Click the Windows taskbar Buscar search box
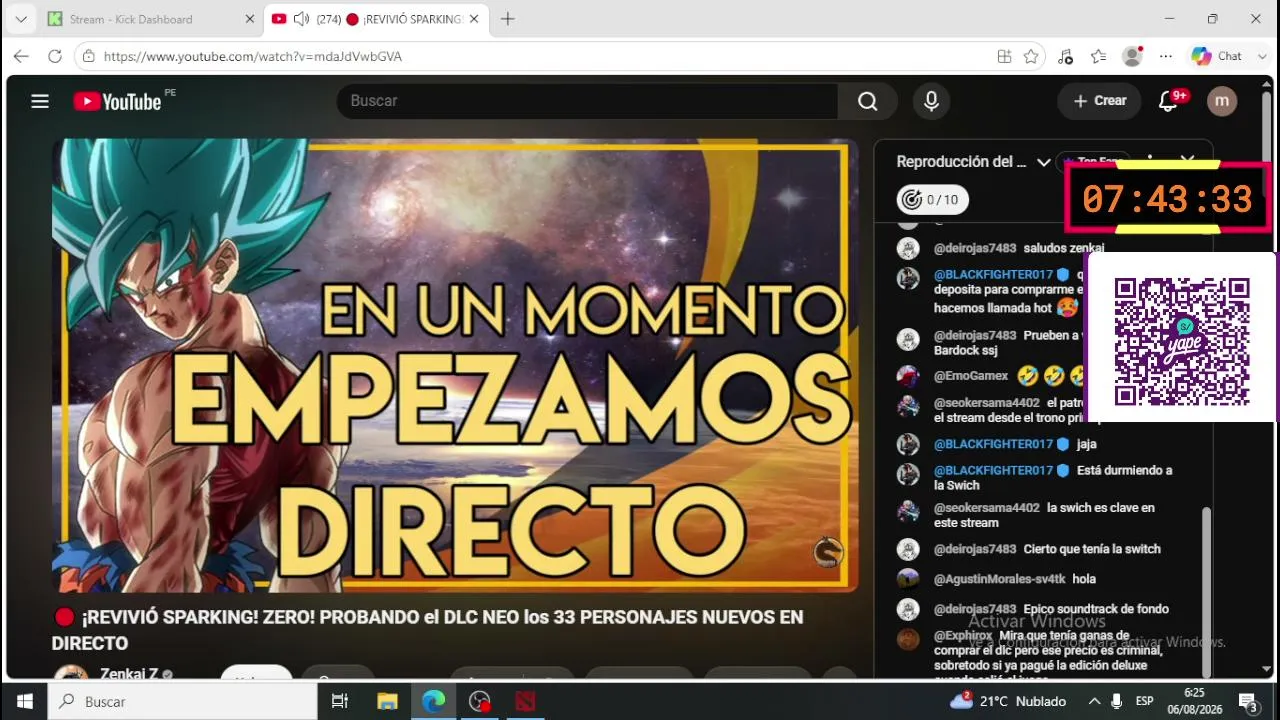 pyautogui.click(x=184, y=701)
